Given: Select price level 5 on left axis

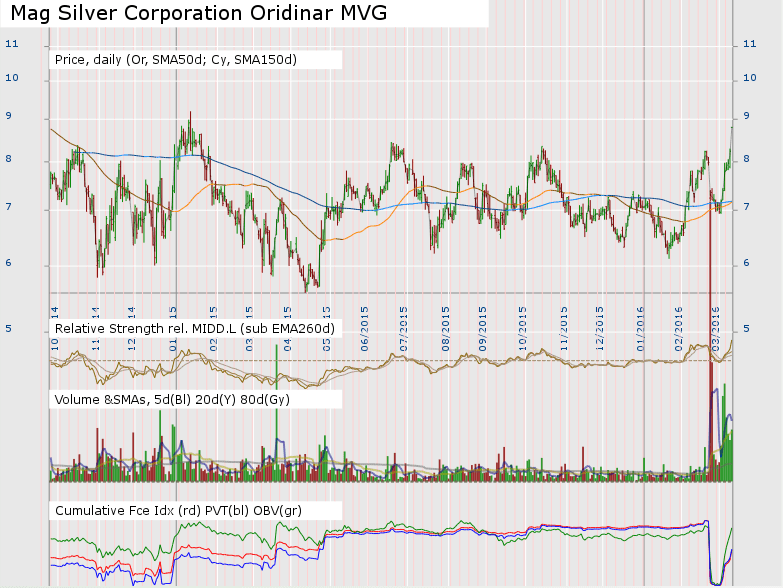Looking at the screenshot, I should click(x=8, y=329).
